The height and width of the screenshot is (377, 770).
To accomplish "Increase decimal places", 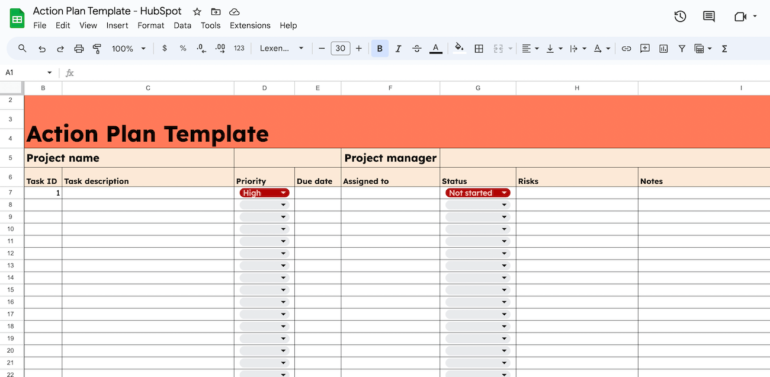I will pos(220,49).
